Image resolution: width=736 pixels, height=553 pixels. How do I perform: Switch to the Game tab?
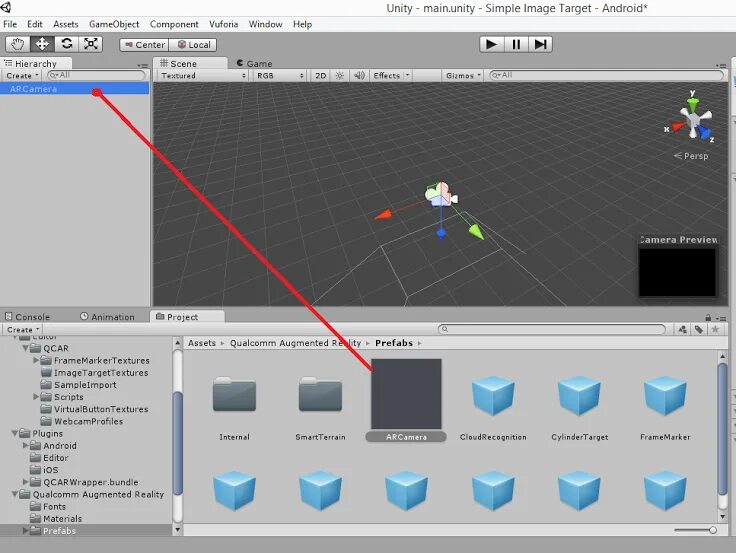coord(254,63)
